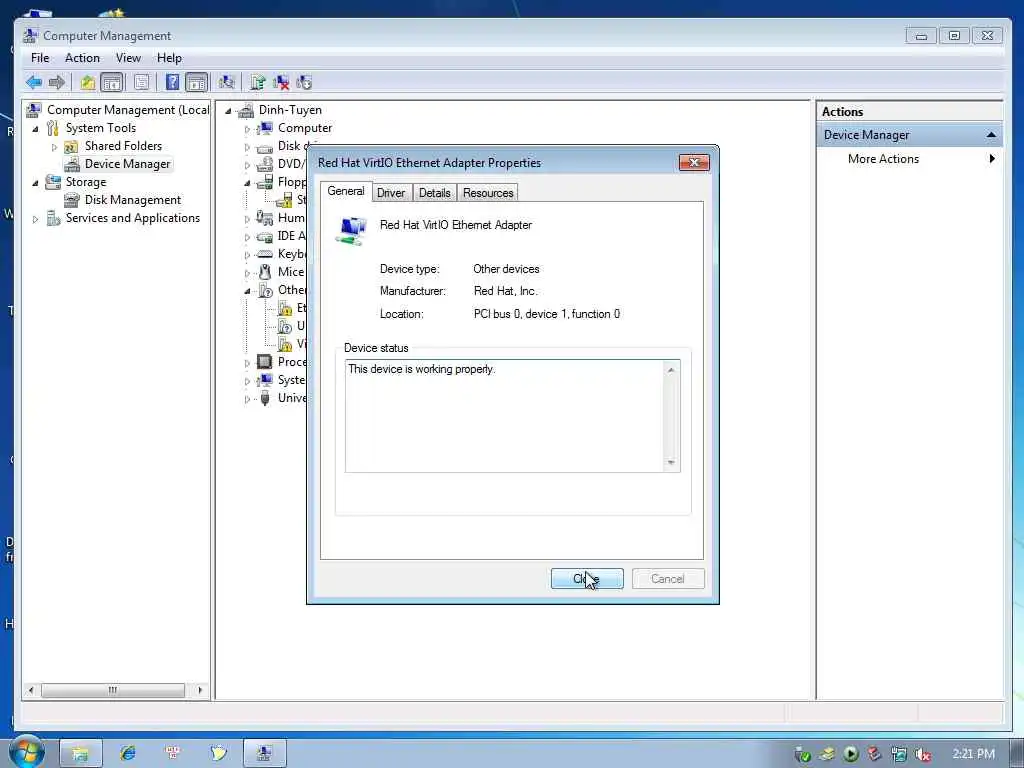1024x768 pixels.
Task: Select Disk Management in console tree
Action: click(x=133, y=200)
